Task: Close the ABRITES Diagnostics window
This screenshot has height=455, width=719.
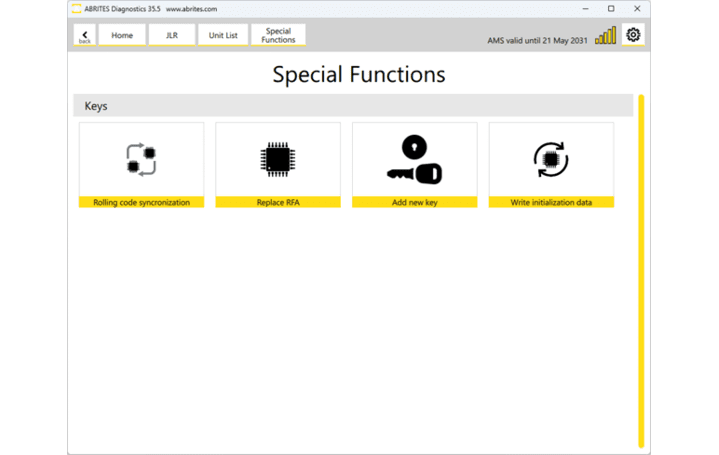Action: pos(637,9)
